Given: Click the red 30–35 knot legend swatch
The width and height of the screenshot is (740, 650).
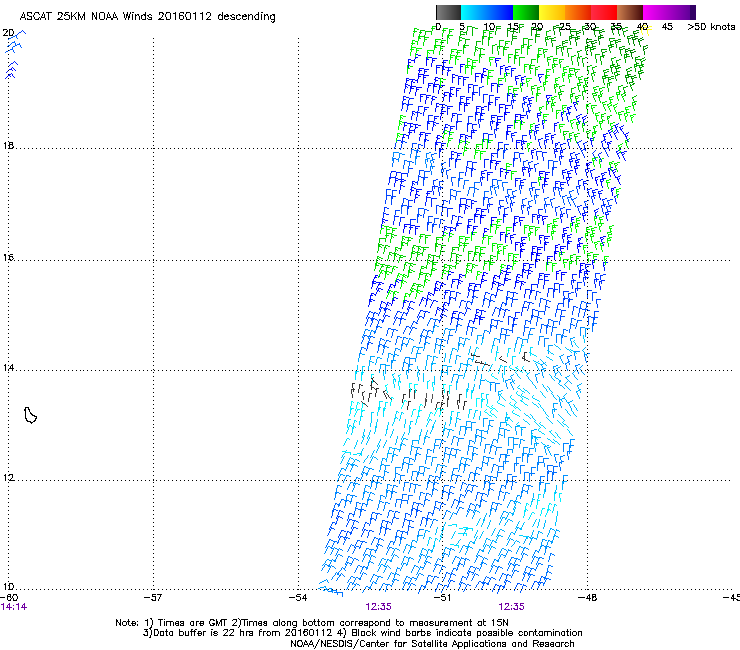Looking at the screenshot, I should pos(604,12).
